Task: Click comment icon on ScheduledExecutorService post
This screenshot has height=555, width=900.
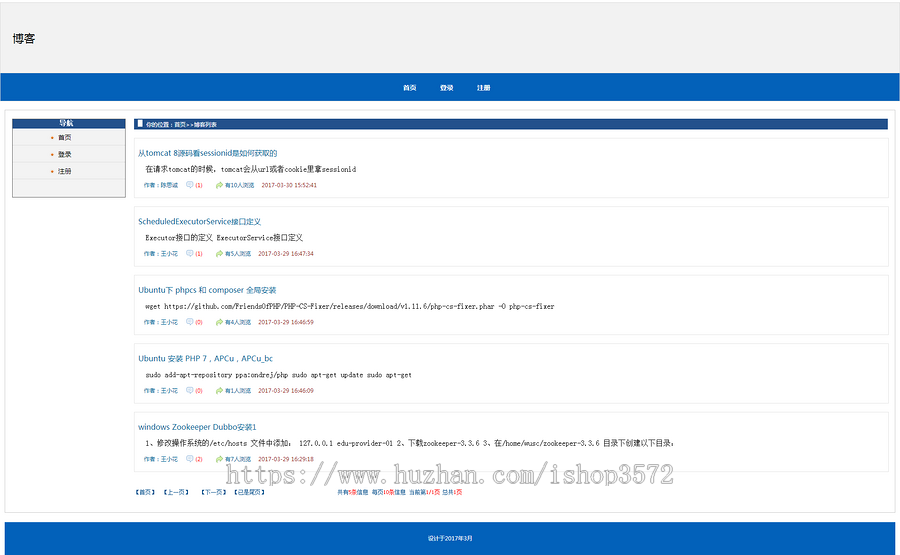Action: click(189, 253)
